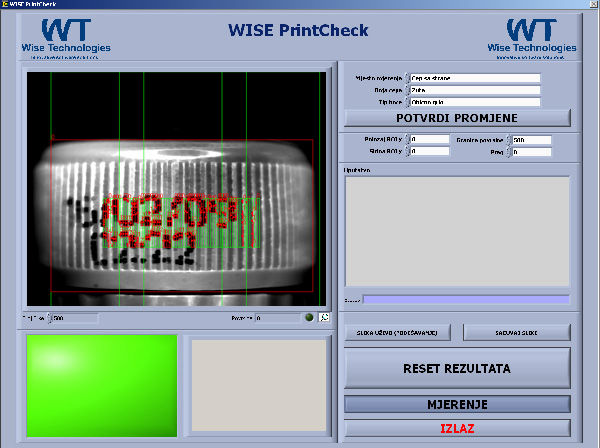Start measurement with the MJERENJE button

(457, 404)
